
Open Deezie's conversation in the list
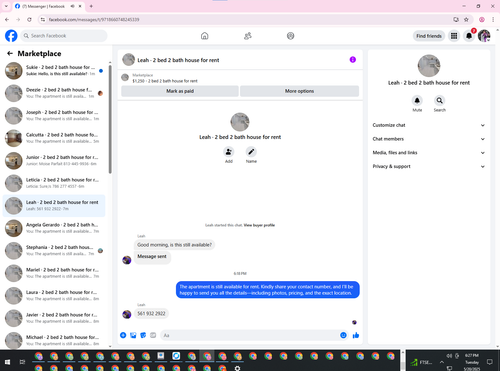(54, 93)
